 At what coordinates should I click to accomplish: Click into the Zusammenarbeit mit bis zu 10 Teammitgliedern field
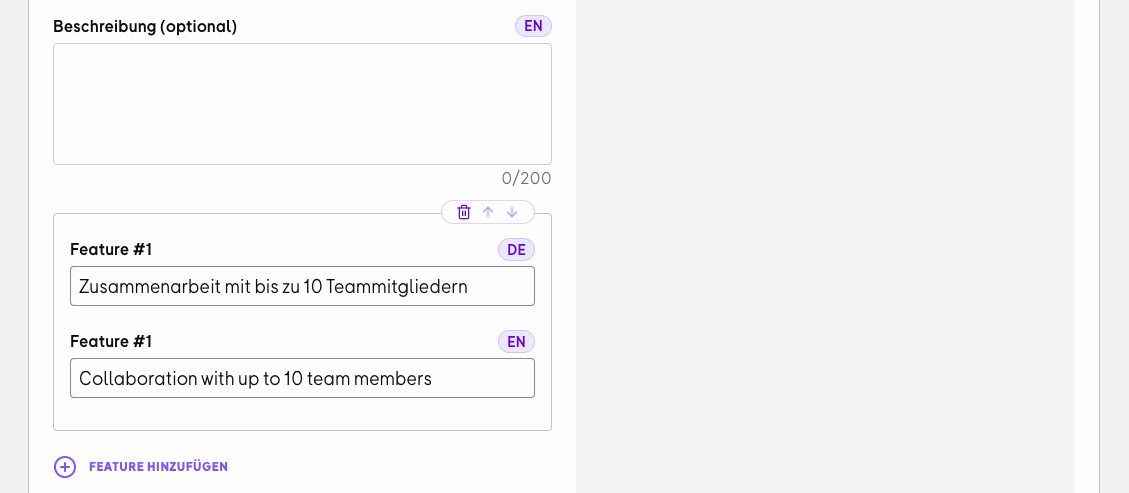[302, 286]
